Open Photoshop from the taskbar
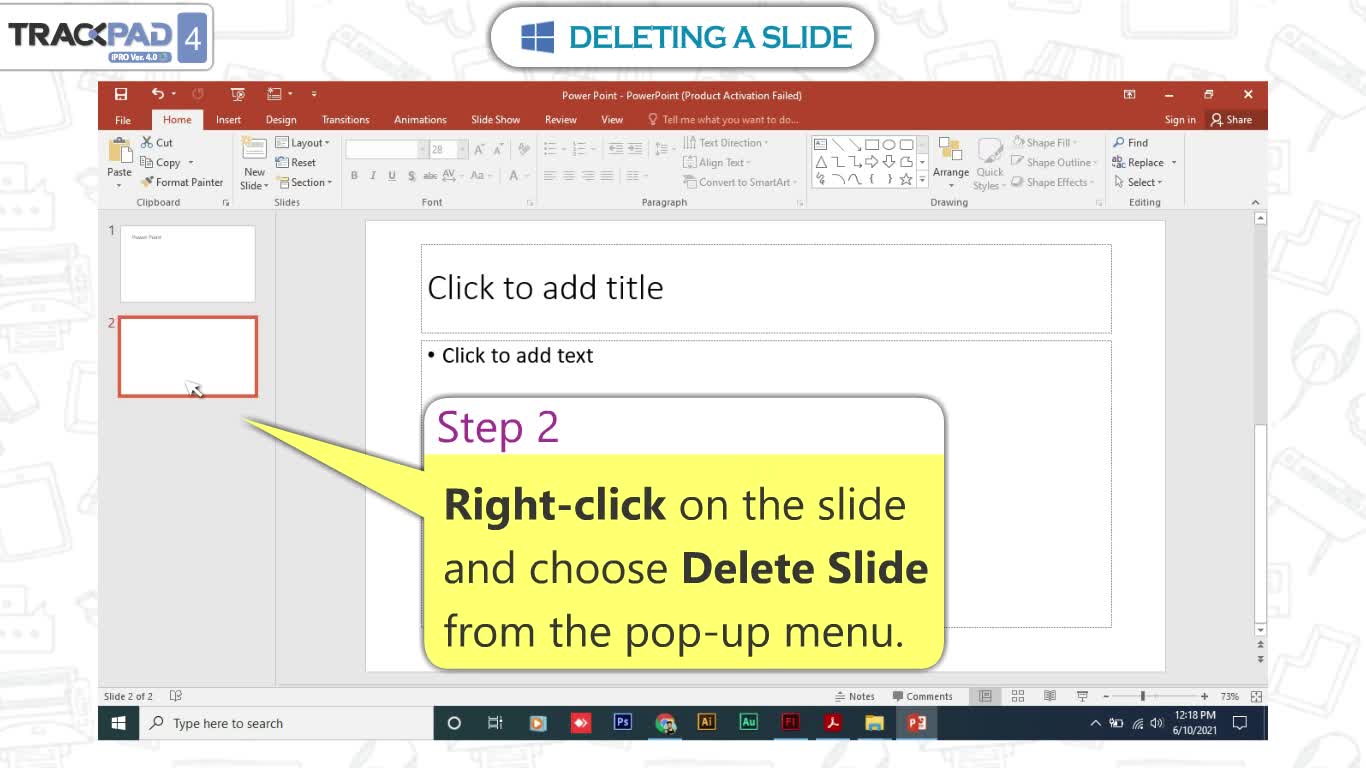The image size is (1366, 768). tap(623, 722)
